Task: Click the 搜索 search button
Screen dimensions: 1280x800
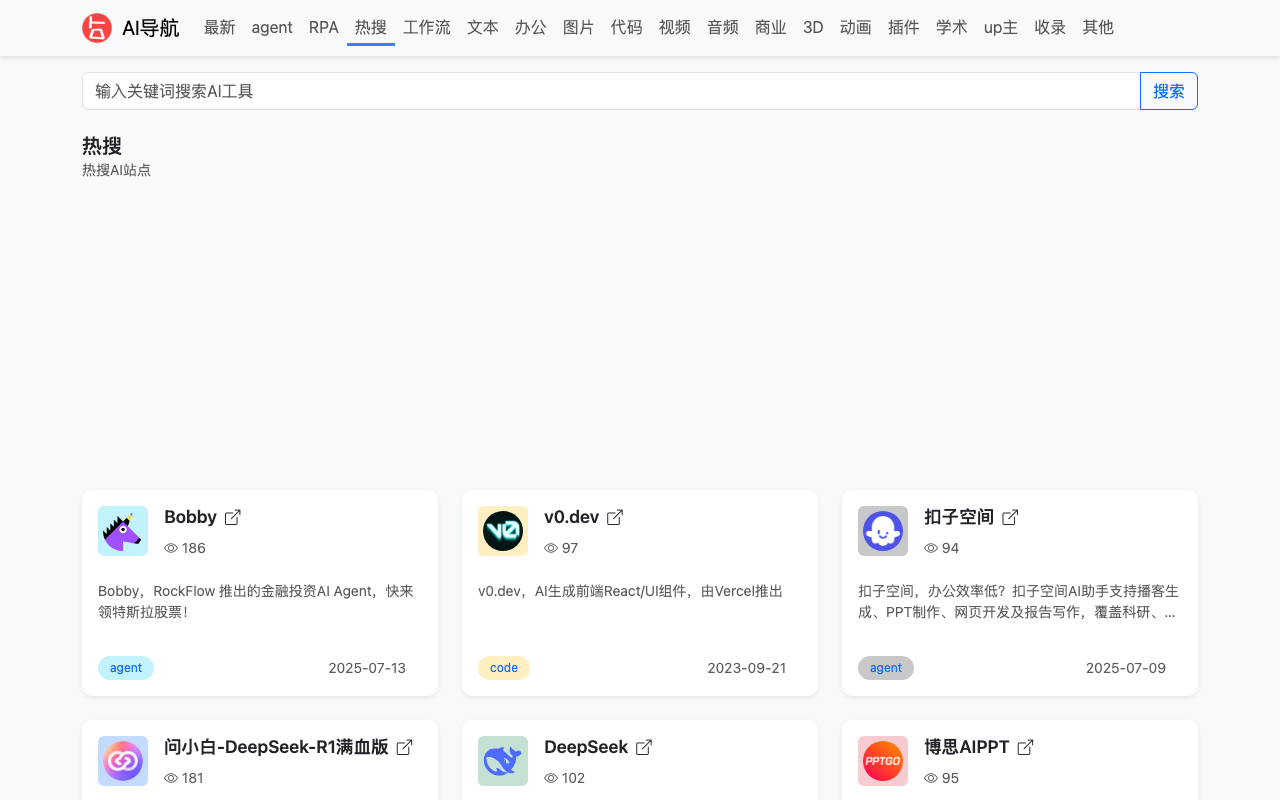Action: (x=1169, y=91)
